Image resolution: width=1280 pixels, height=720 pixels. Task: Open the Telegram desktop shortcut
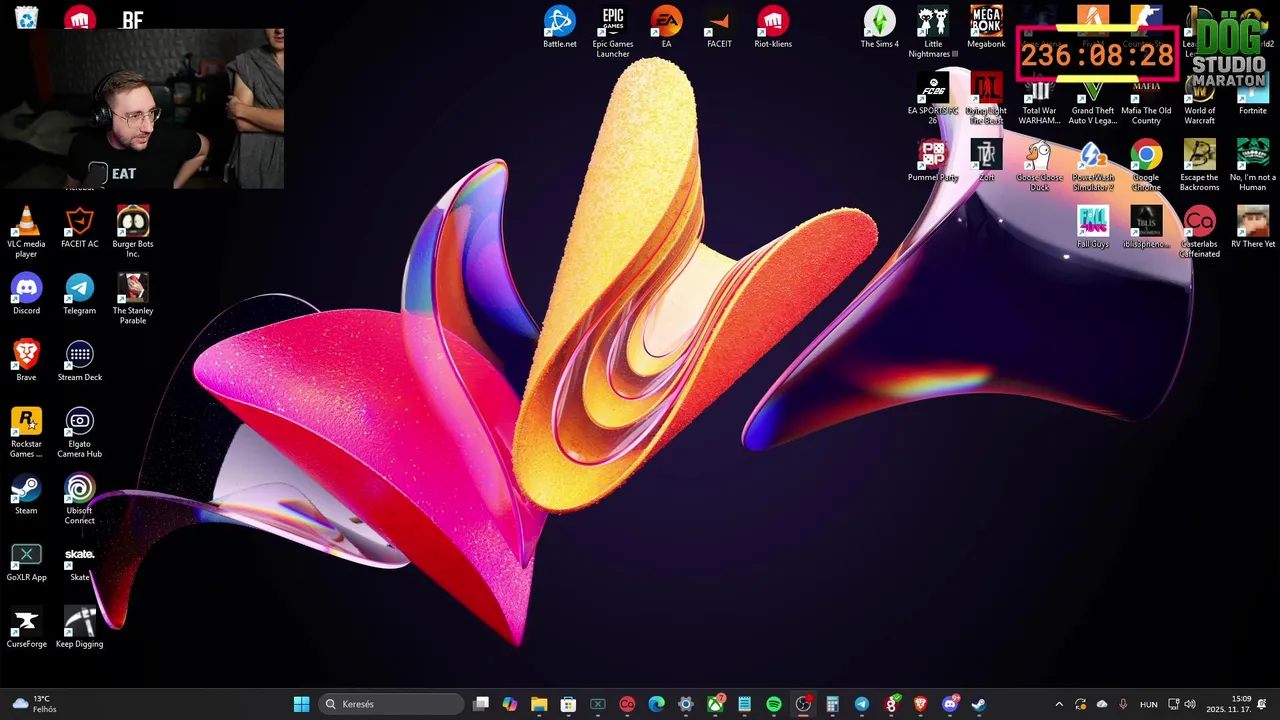(79, 295)
